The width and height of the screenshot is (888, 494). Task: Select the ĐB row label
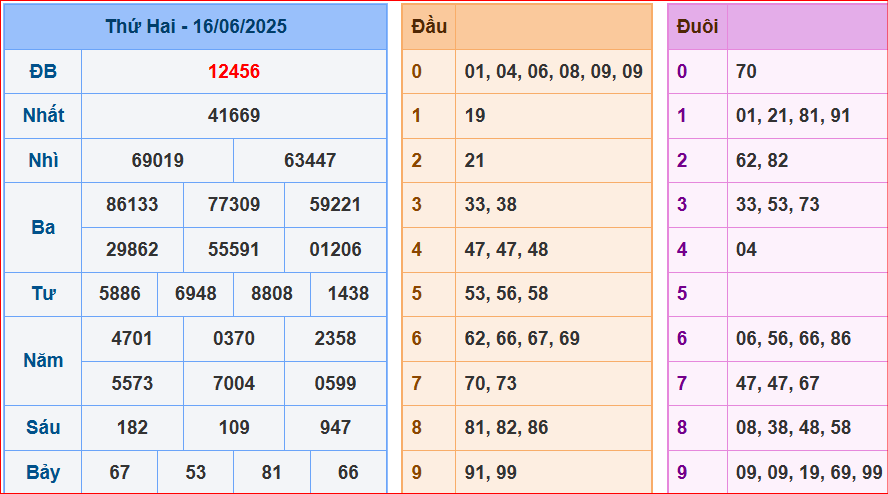pos(43,71)
